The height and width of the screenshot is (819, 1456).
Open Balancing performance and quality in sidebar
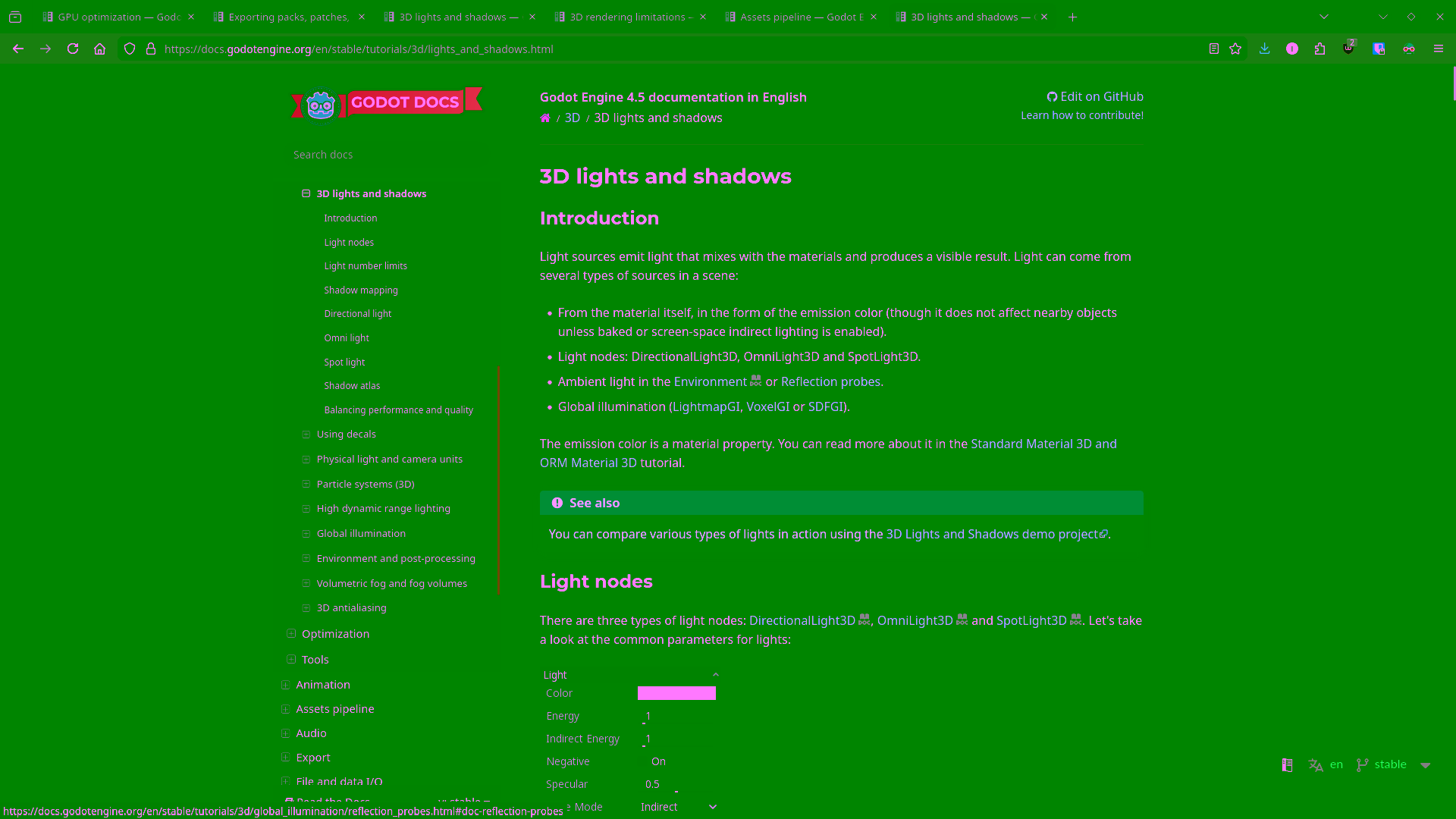click(x=399, y=410)
